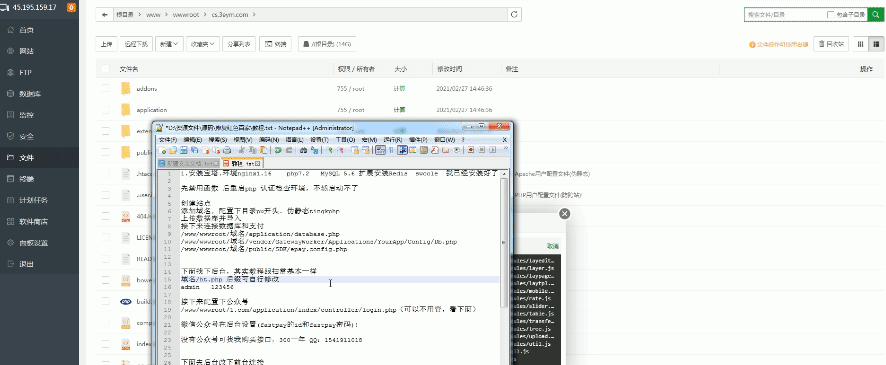
Task: Click the 取消 cancel link in popup
Action: click(552, 246)
